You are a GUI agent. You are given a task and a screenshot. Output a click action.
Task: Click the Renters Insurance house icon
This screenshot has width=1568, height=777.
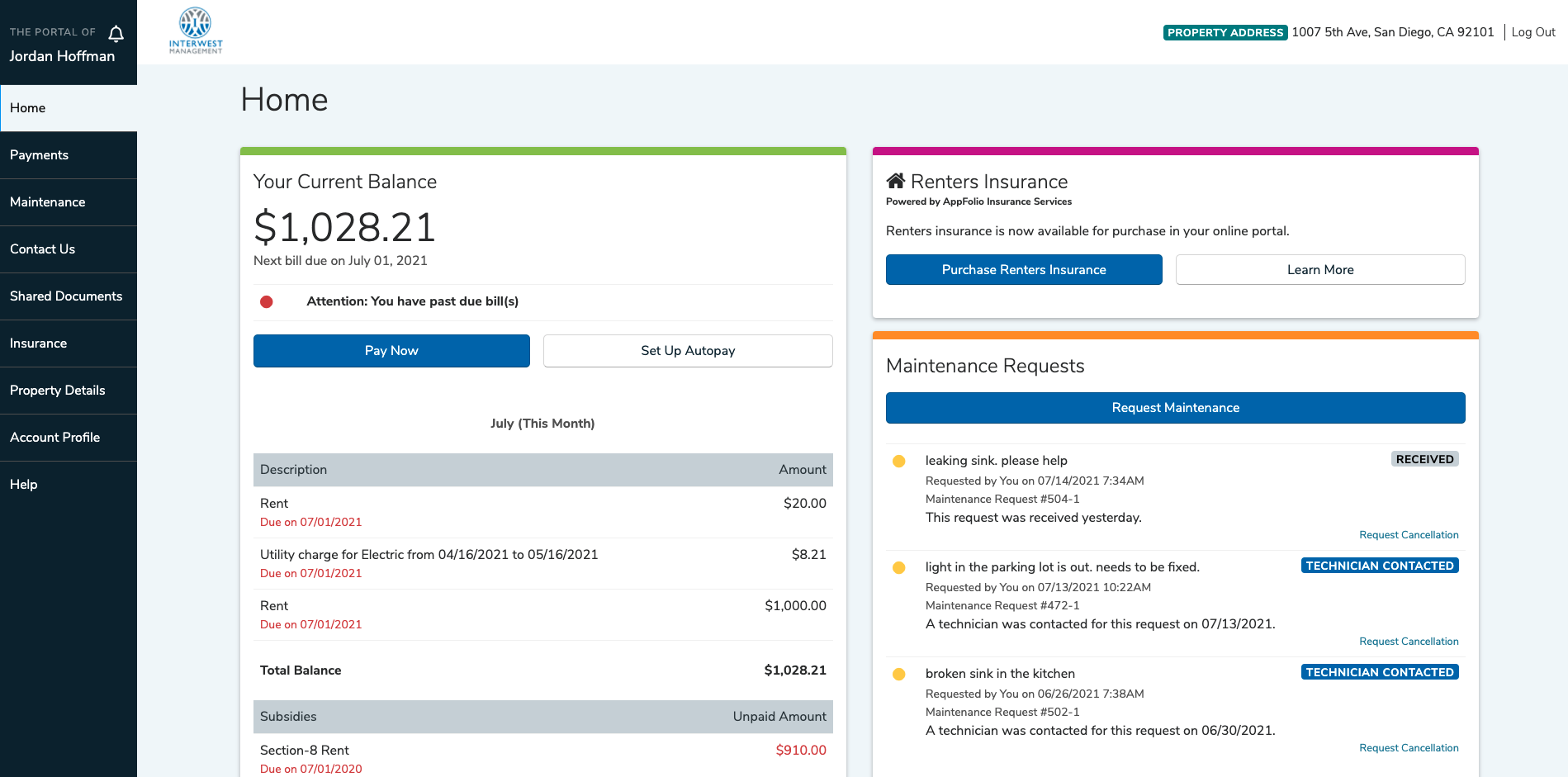[x=895, y=181]
